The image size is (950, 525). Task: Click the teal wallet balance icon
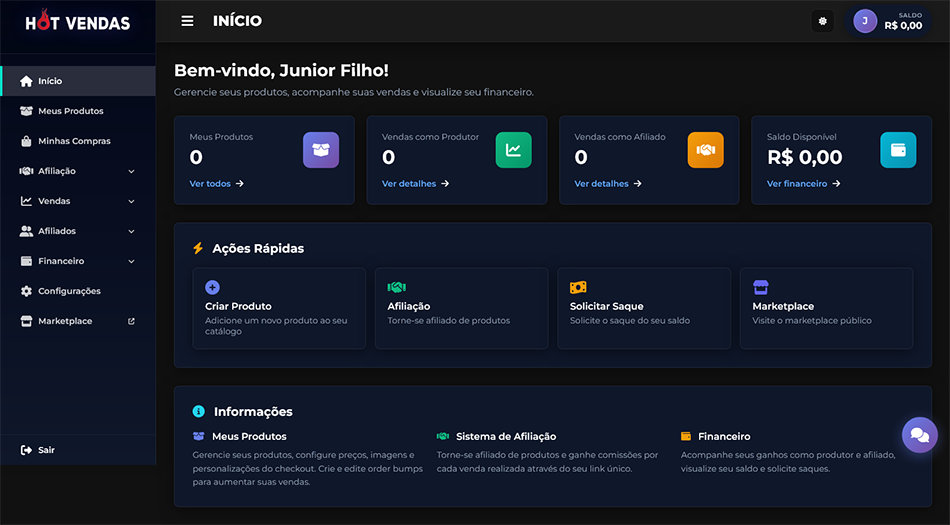tap(898, 150)
